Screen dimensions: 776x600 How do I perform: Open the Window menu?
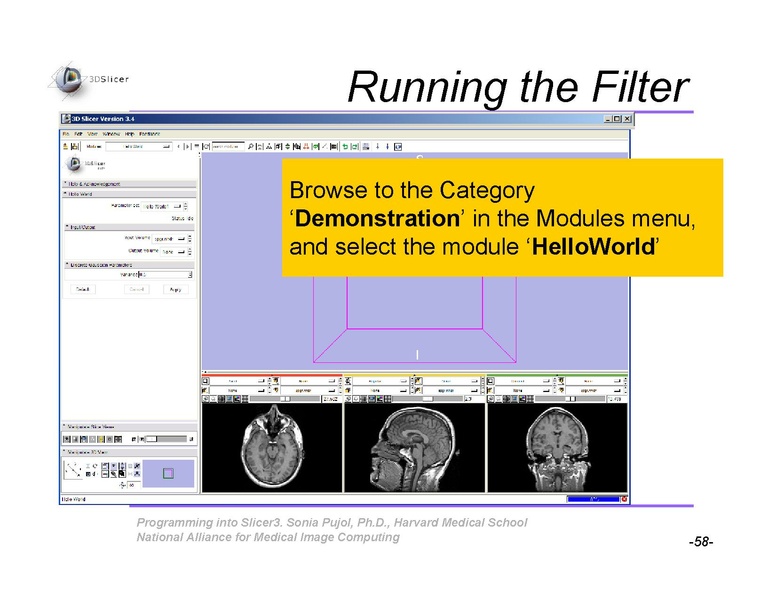tap(111, 134)
